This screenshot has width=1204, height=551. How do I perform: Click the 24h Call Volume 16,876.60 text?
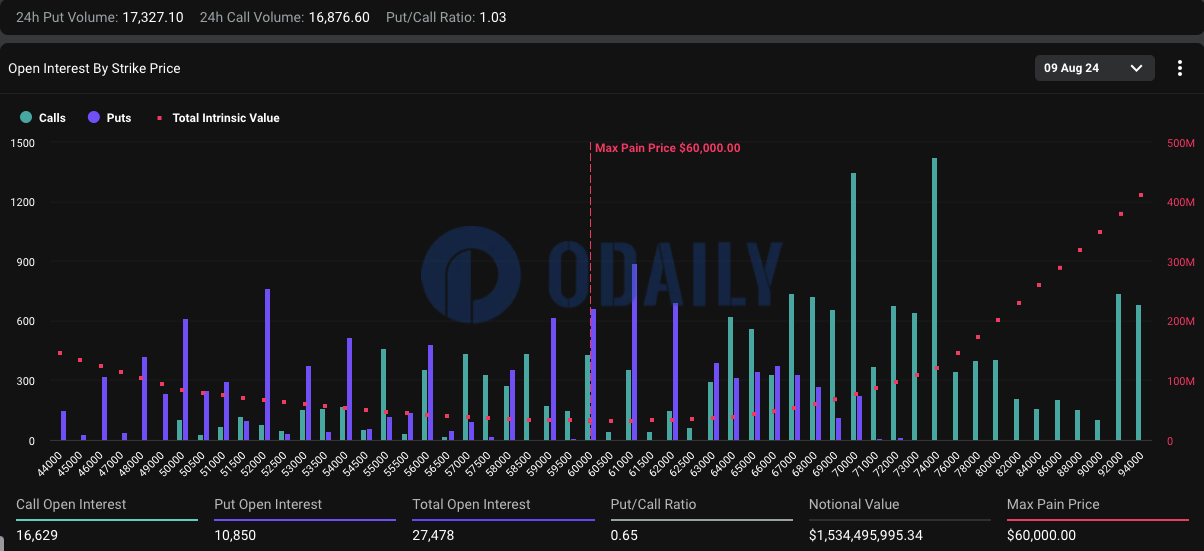pyautogui.click(x=284, y=18)
